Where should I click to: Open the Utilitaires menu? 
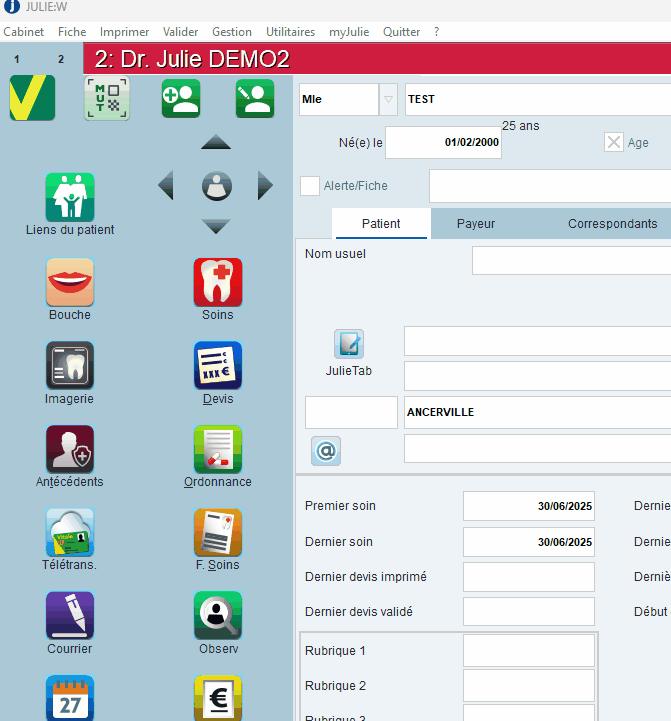click(290, 32)
